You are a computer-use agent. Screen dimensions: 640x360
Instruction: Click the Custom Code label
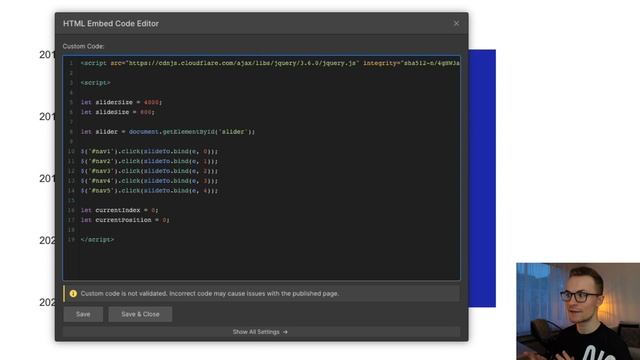coord(83,46)
